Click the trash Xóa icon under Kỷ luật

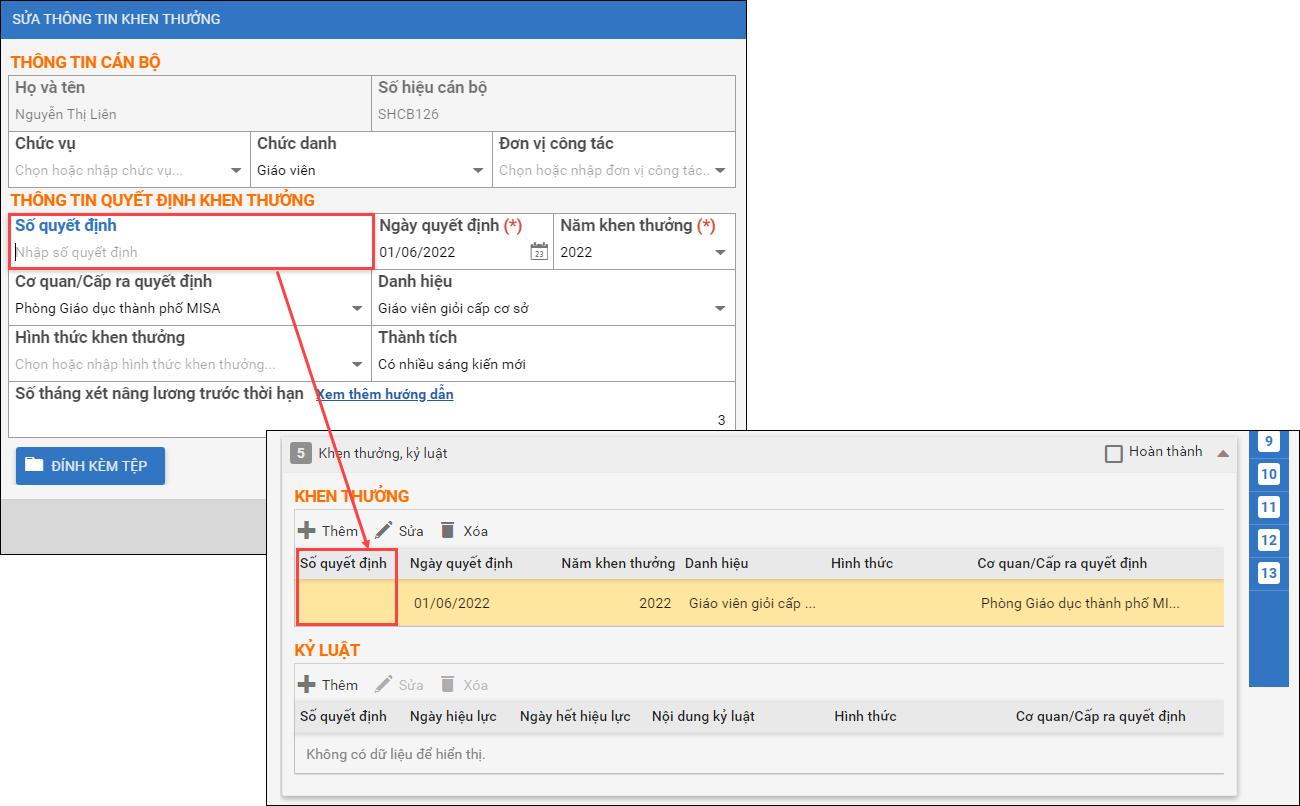tap(447, 685)
